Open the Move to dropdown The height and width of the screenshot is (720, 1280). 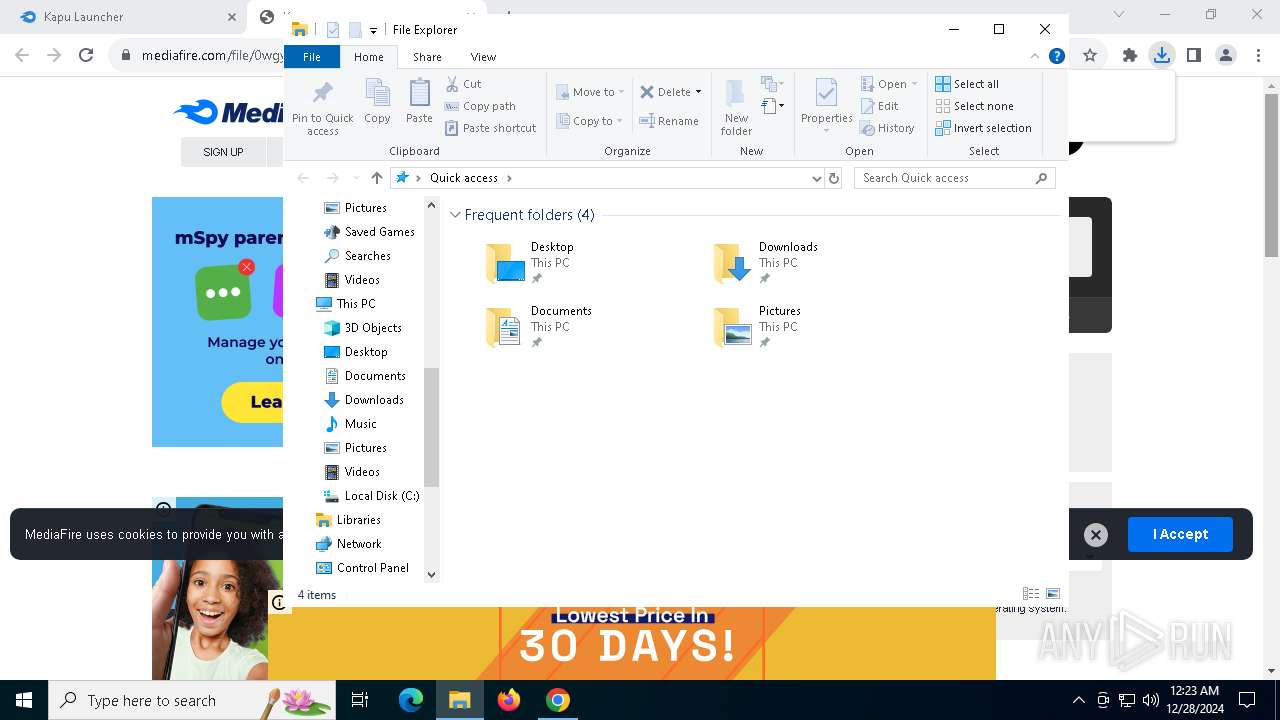click(x=590, y=92)
